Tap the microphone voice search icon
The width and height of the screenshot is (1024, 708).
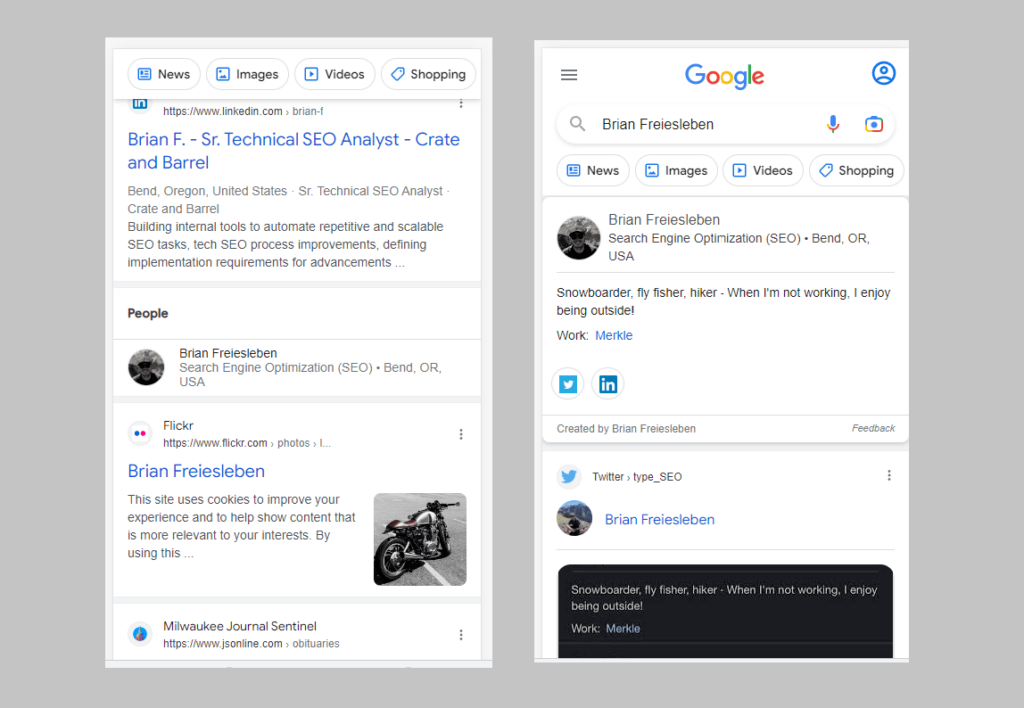833,124
